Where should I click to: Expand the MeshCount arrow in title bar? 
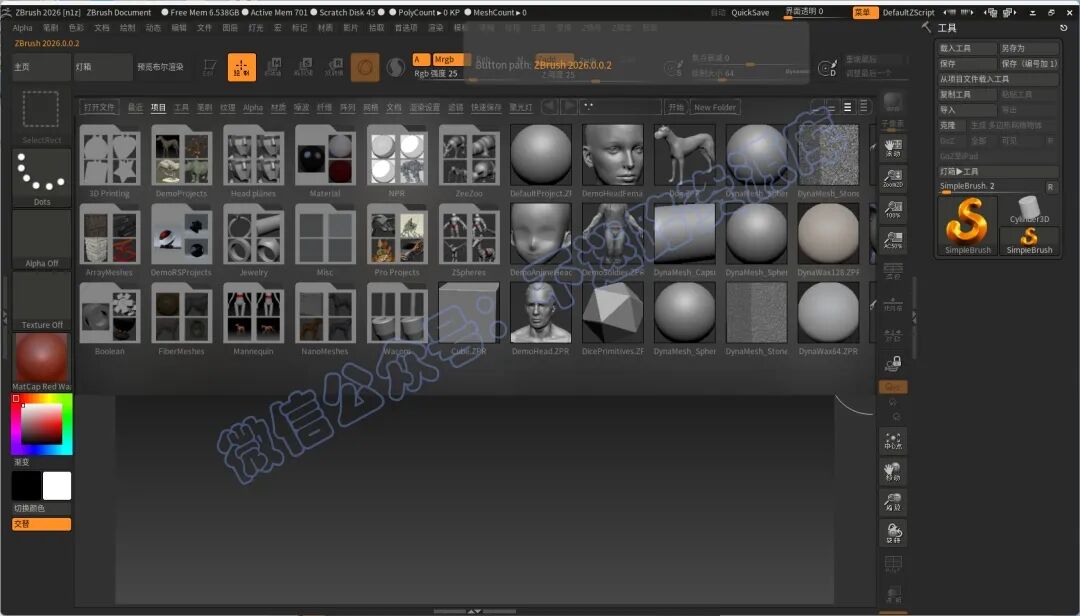pos(518,12)
